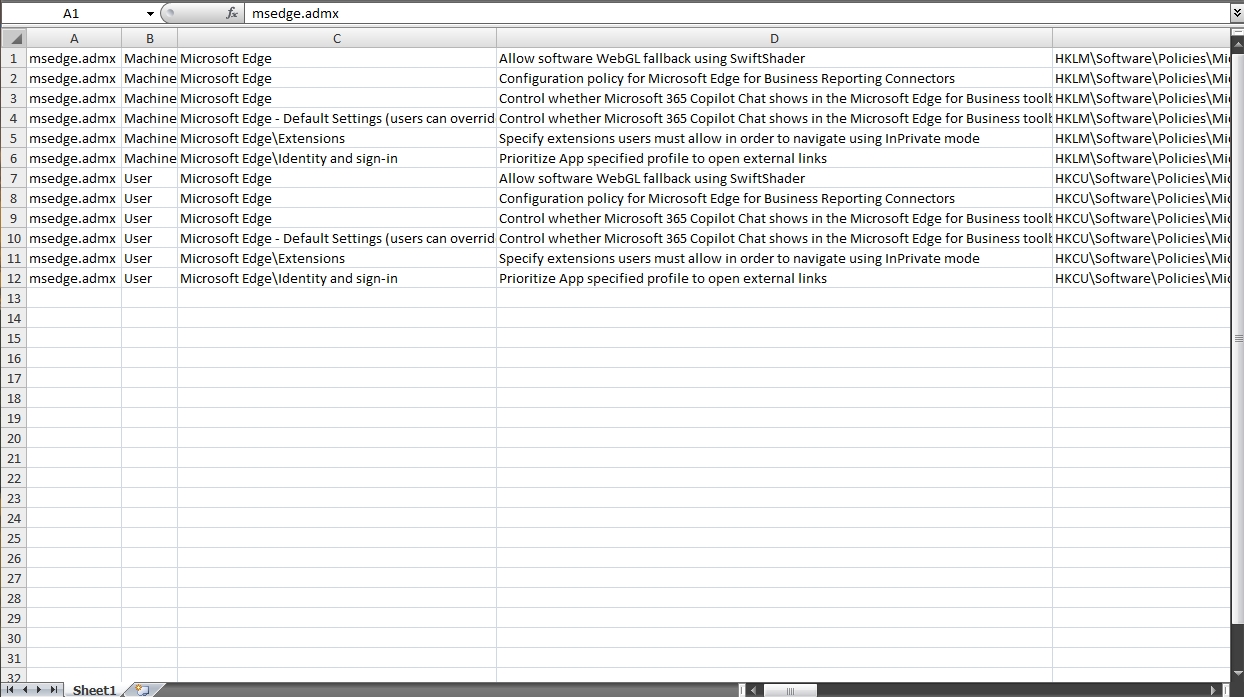Select Specify extensions InPrivate cell row 11
The image size is (1244, 697).
click(774, 258)
